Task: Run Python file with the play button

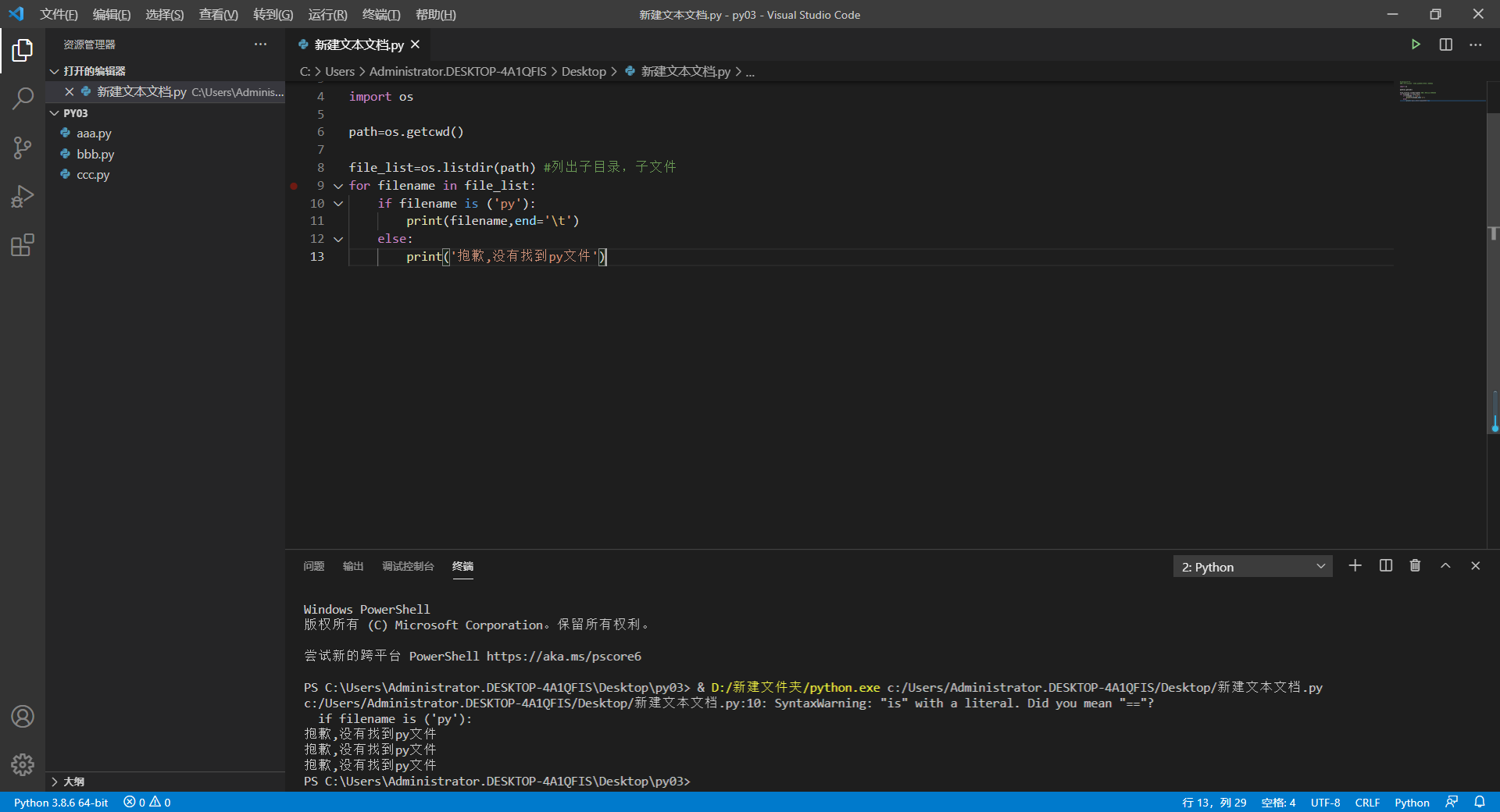Action: click(1416, 45)
